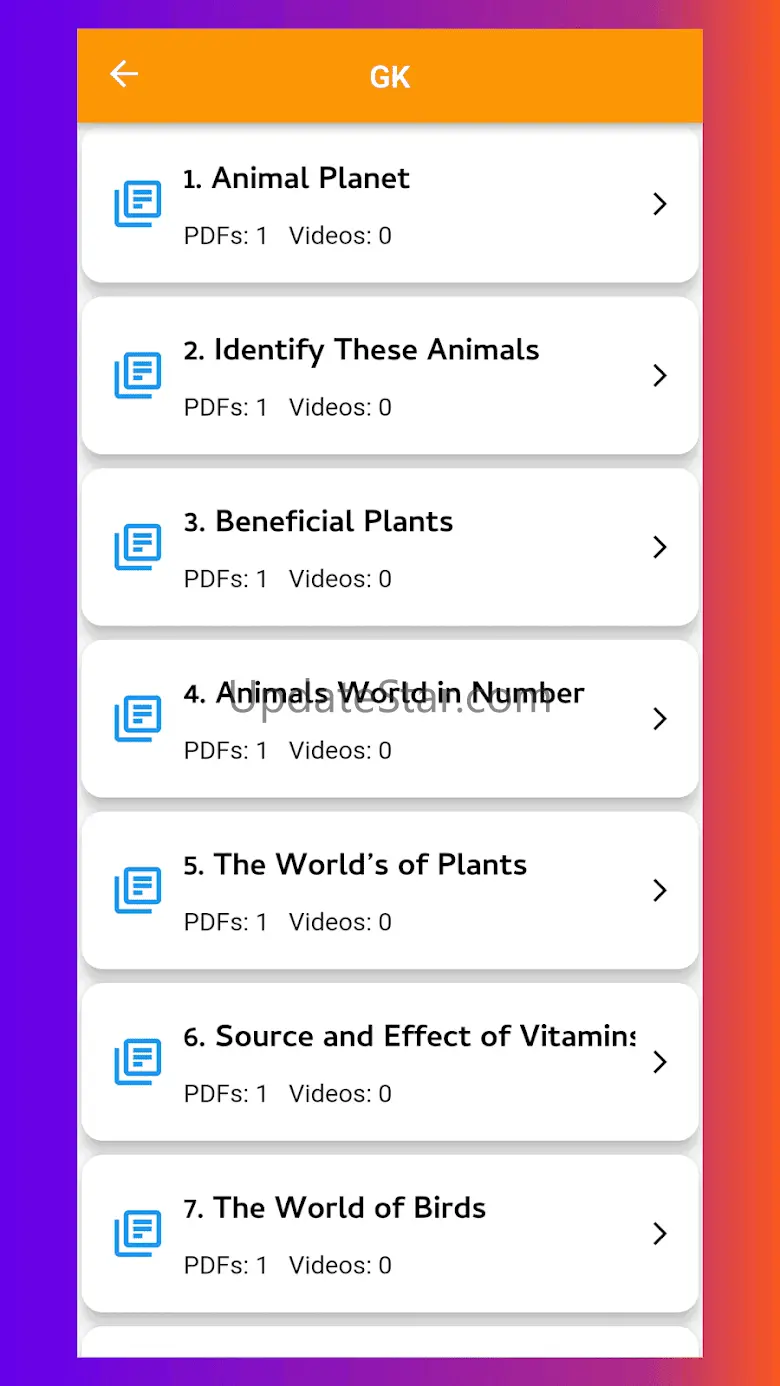This screenshot has height=1386, width=780.
Task: Tap document icon beside Animals World in Number
Action: pyautogui.click(x=137, y=719)
